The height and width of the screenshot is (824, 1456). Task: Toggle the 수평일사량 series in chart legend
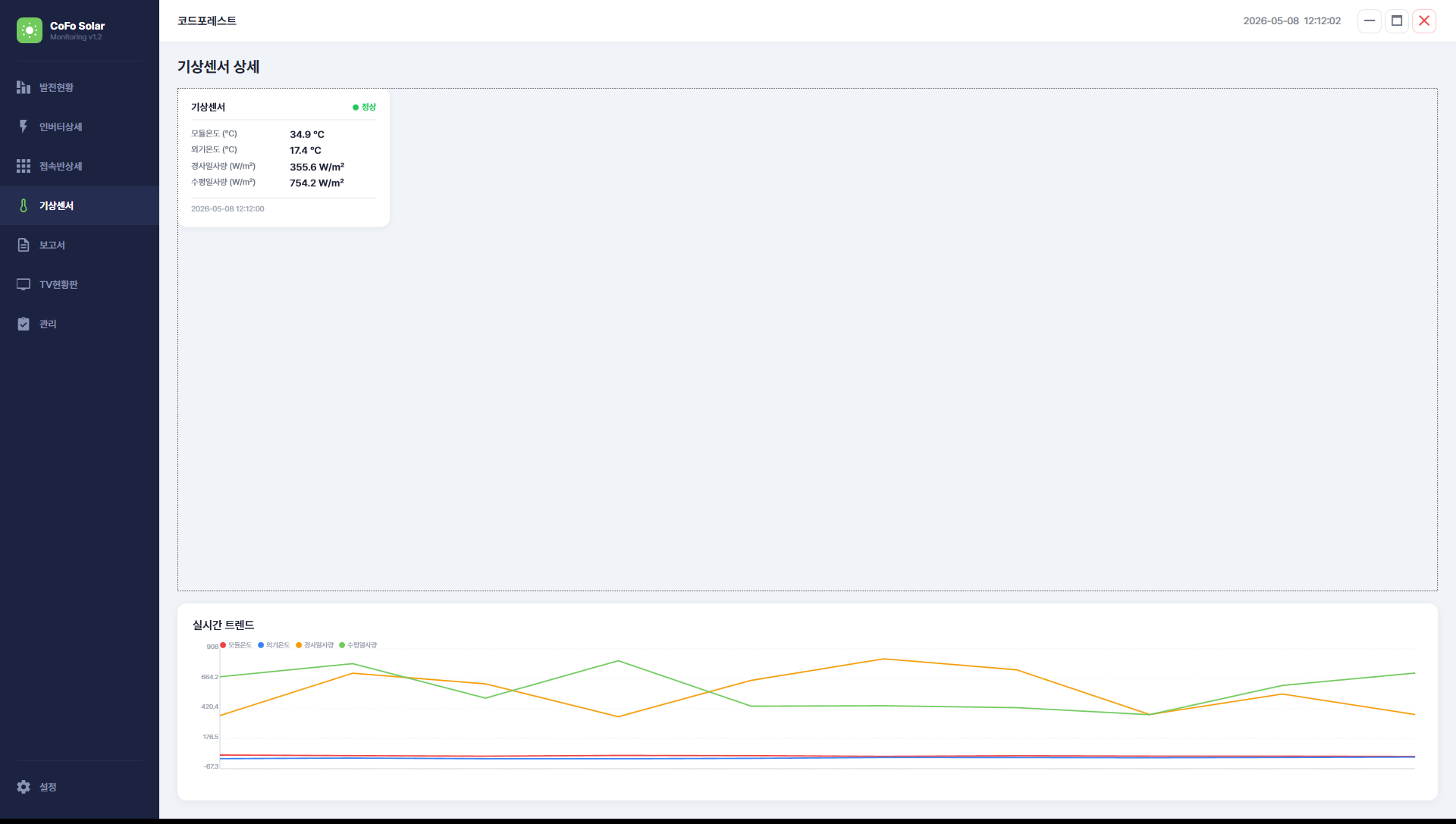tap(358, 645)
